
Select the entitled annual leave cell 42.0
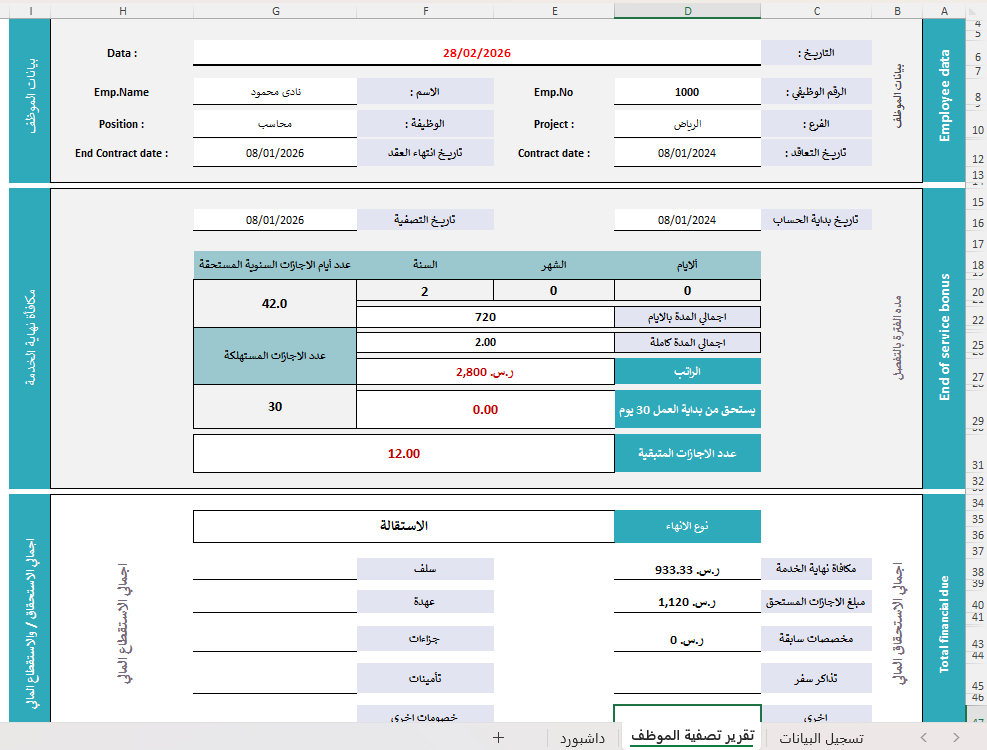274,304
